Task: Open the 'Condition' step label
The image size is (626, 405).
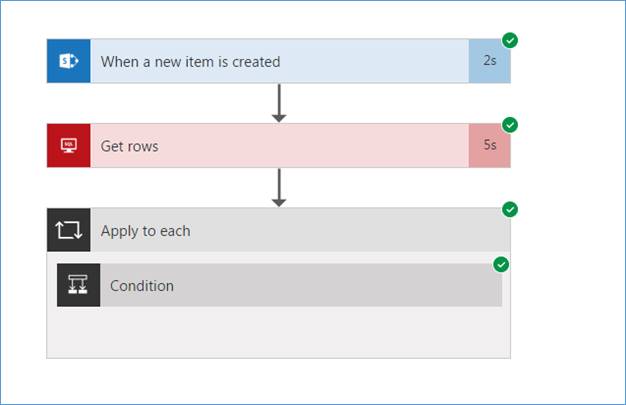Action: point(142,285)
